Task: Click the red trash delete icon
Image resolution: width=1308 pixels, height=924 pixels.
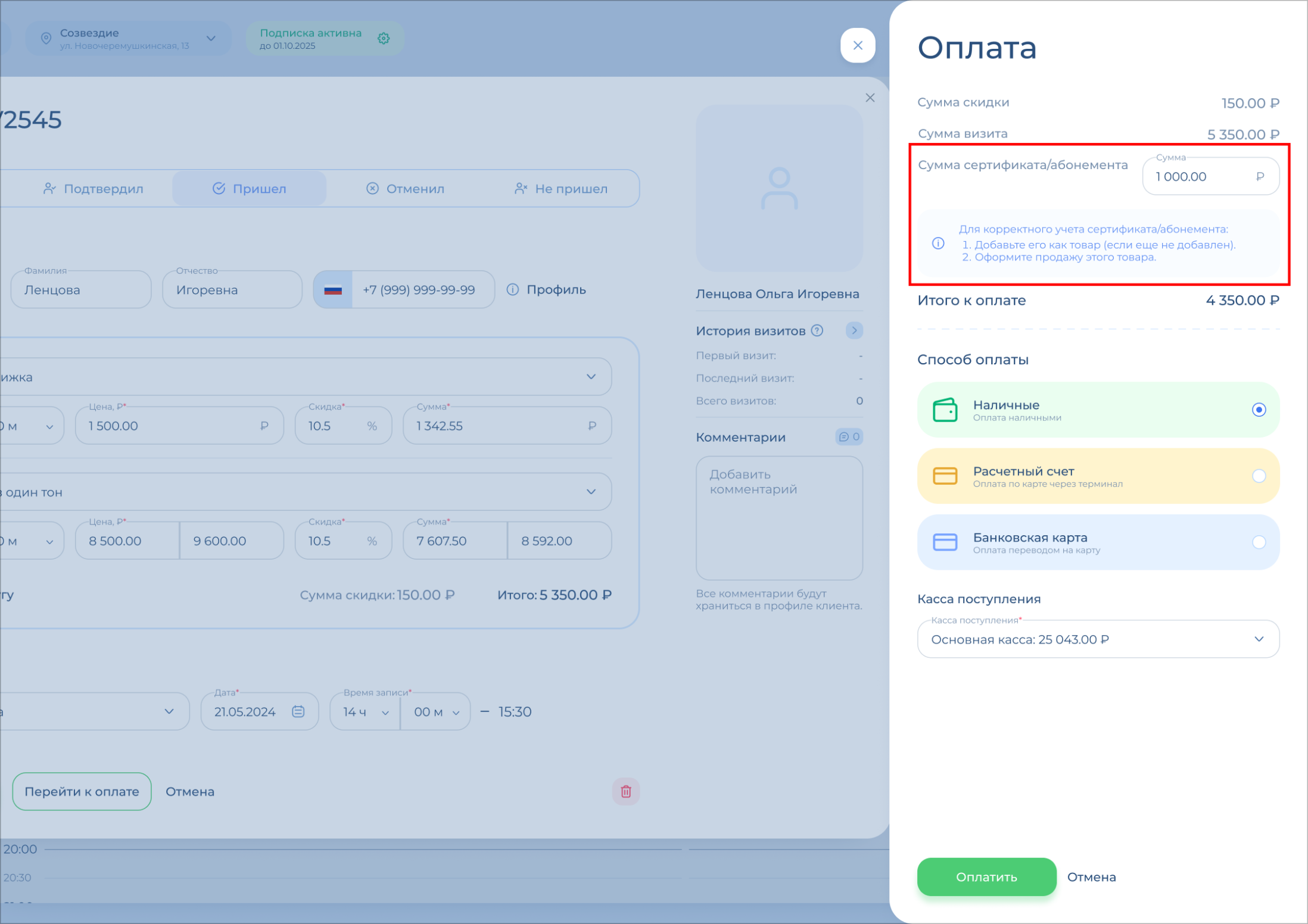Action: (x=625, y=791)
